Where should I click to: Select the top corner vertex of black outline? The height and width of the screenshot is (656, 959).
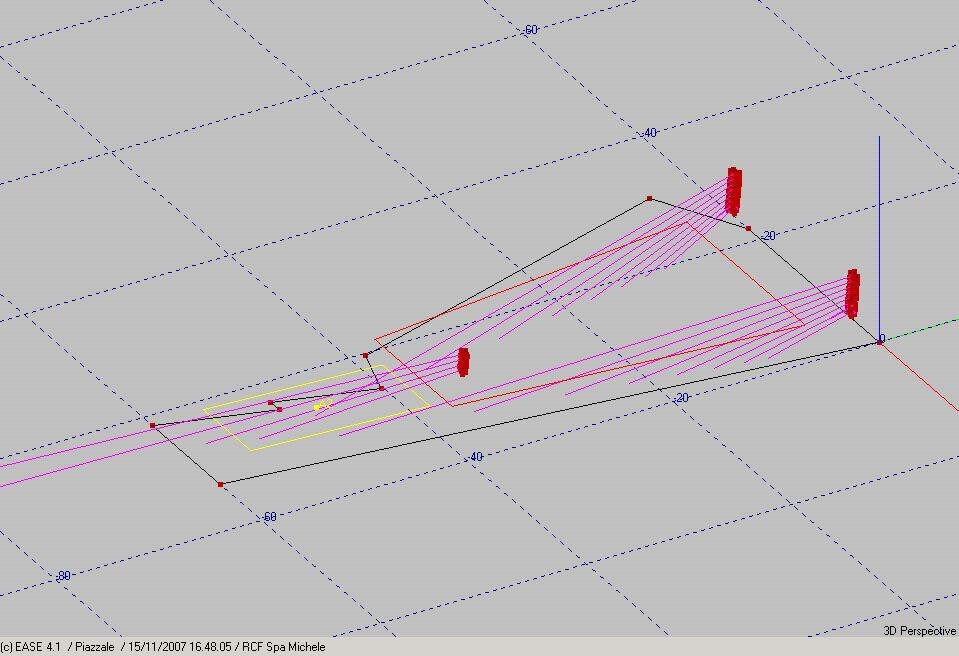pyautogui.click(x=649, y=199)
